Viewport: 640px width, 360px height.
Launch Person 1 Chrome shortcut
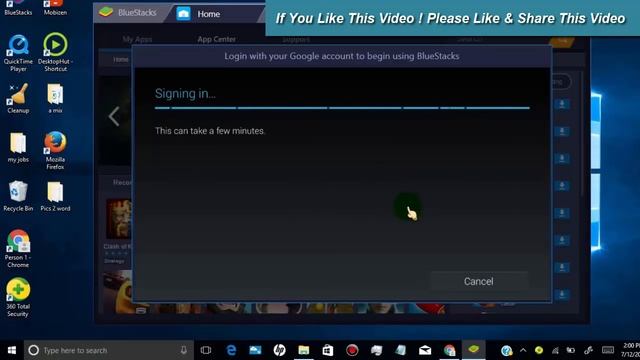point(18,248)
